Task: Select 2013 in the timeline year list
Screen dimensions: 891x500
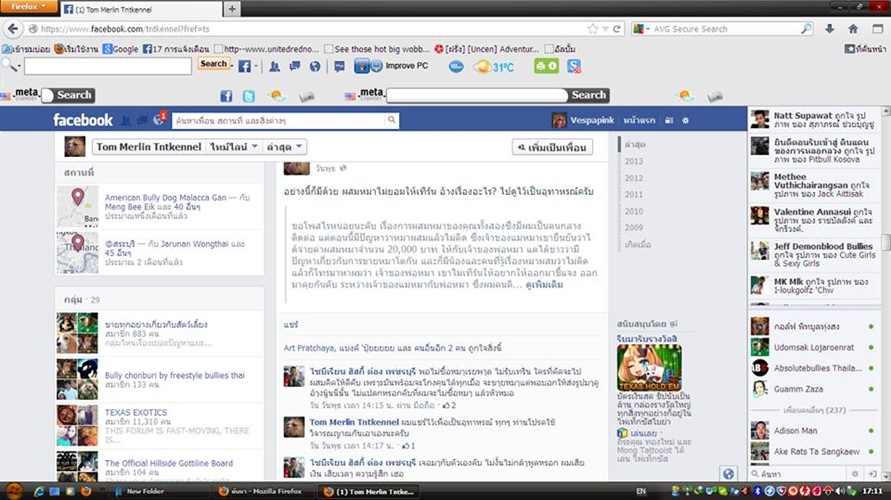Action: [634, 161]
